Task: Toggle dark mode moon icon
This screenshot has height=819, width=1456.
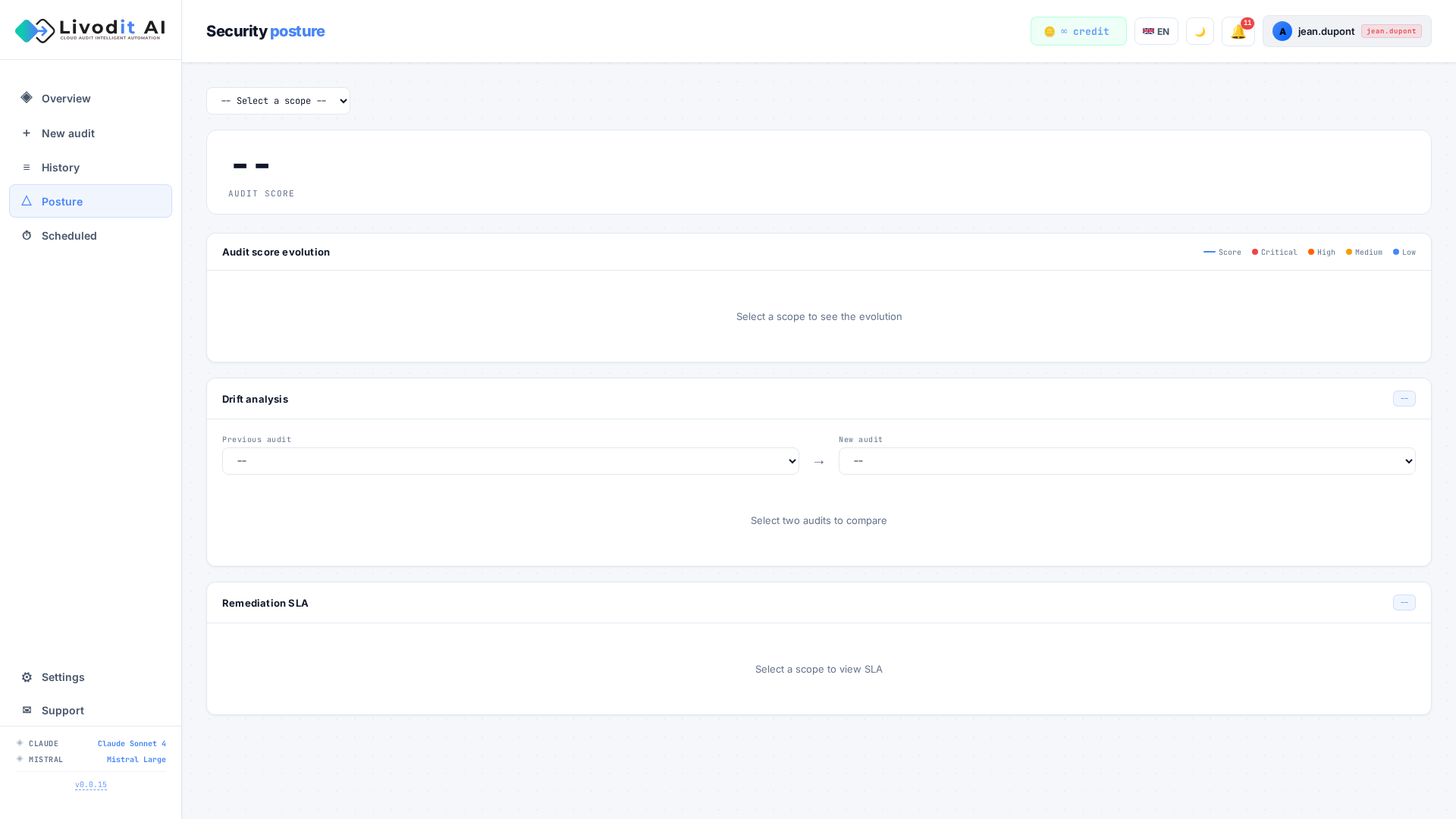Action: [1200, 32]
